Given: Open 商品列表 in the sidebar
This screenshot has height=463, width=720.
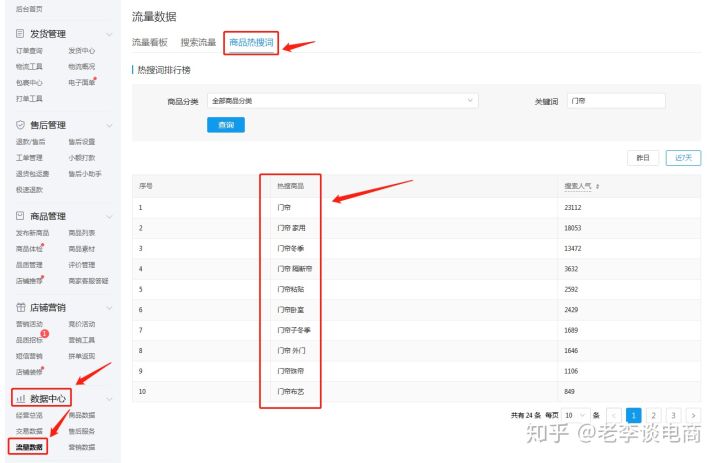Looking at the screenshot, I should (x=81, y=233).
